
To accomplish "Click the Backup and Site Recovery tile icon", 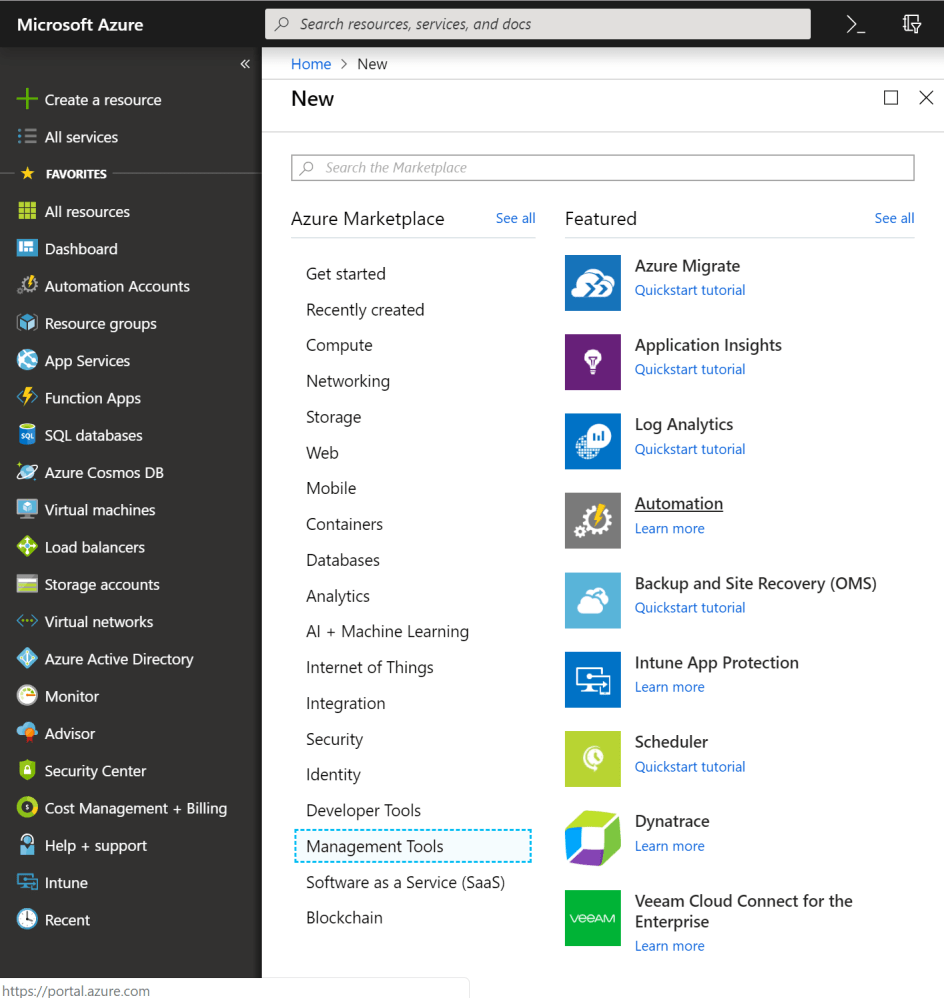I will (x=592, y=600).
